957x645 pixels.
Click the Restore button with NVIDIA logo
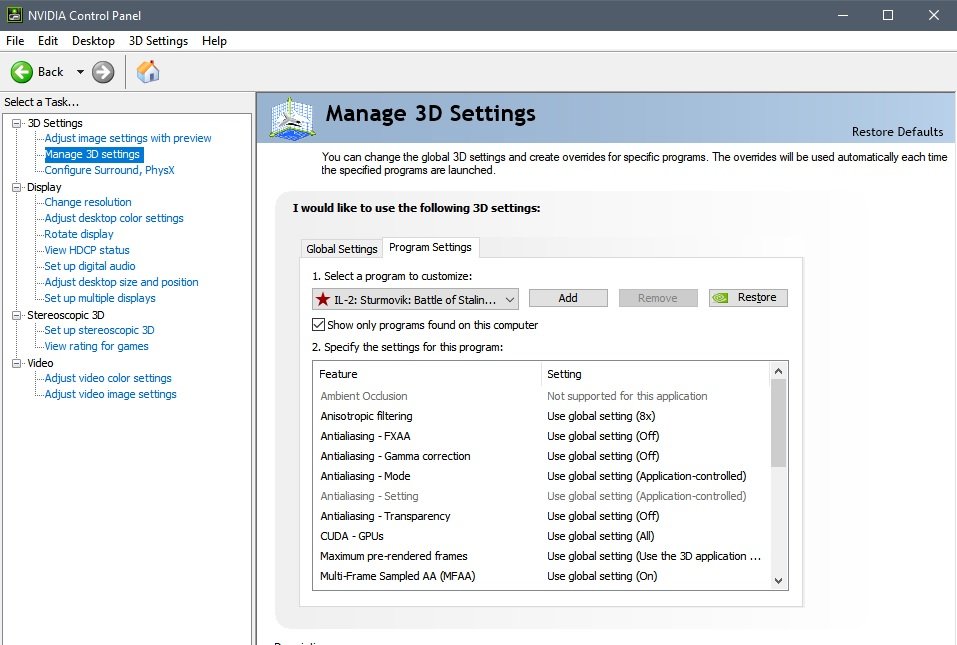tap(748, 298)
